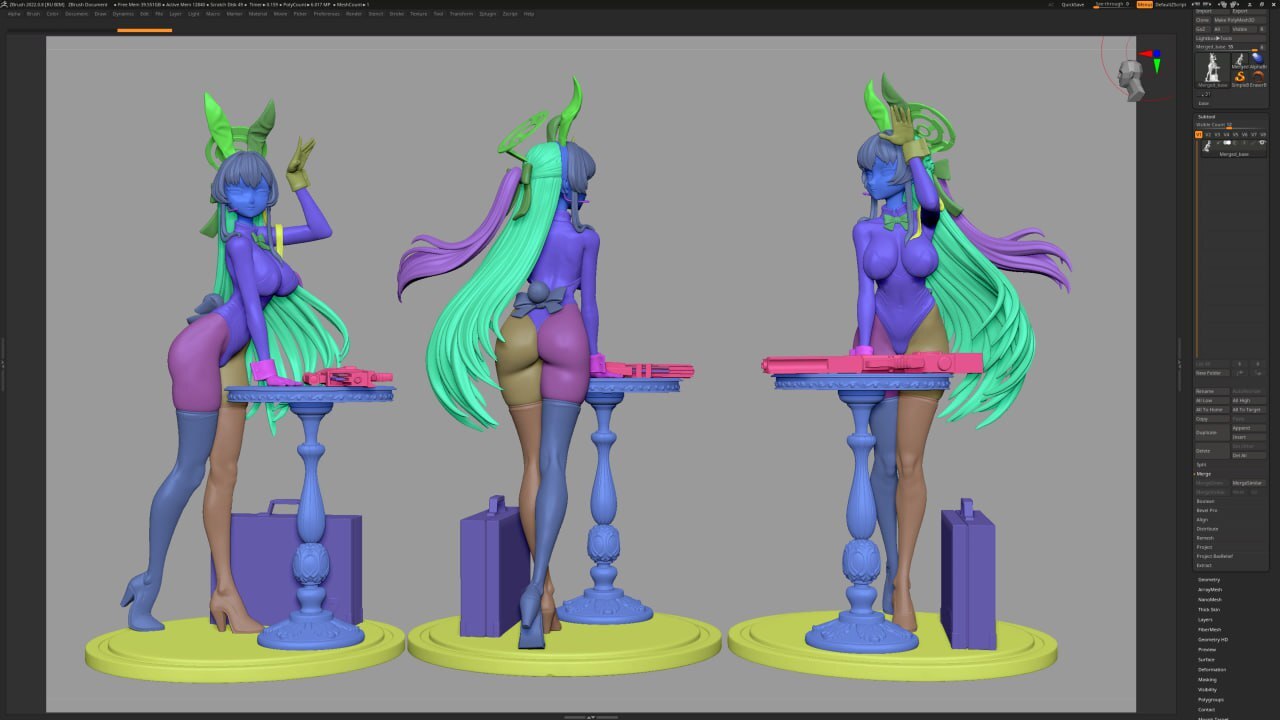Open the Zplugin menu
The image size is (1280, 720).
pos(487,14)
